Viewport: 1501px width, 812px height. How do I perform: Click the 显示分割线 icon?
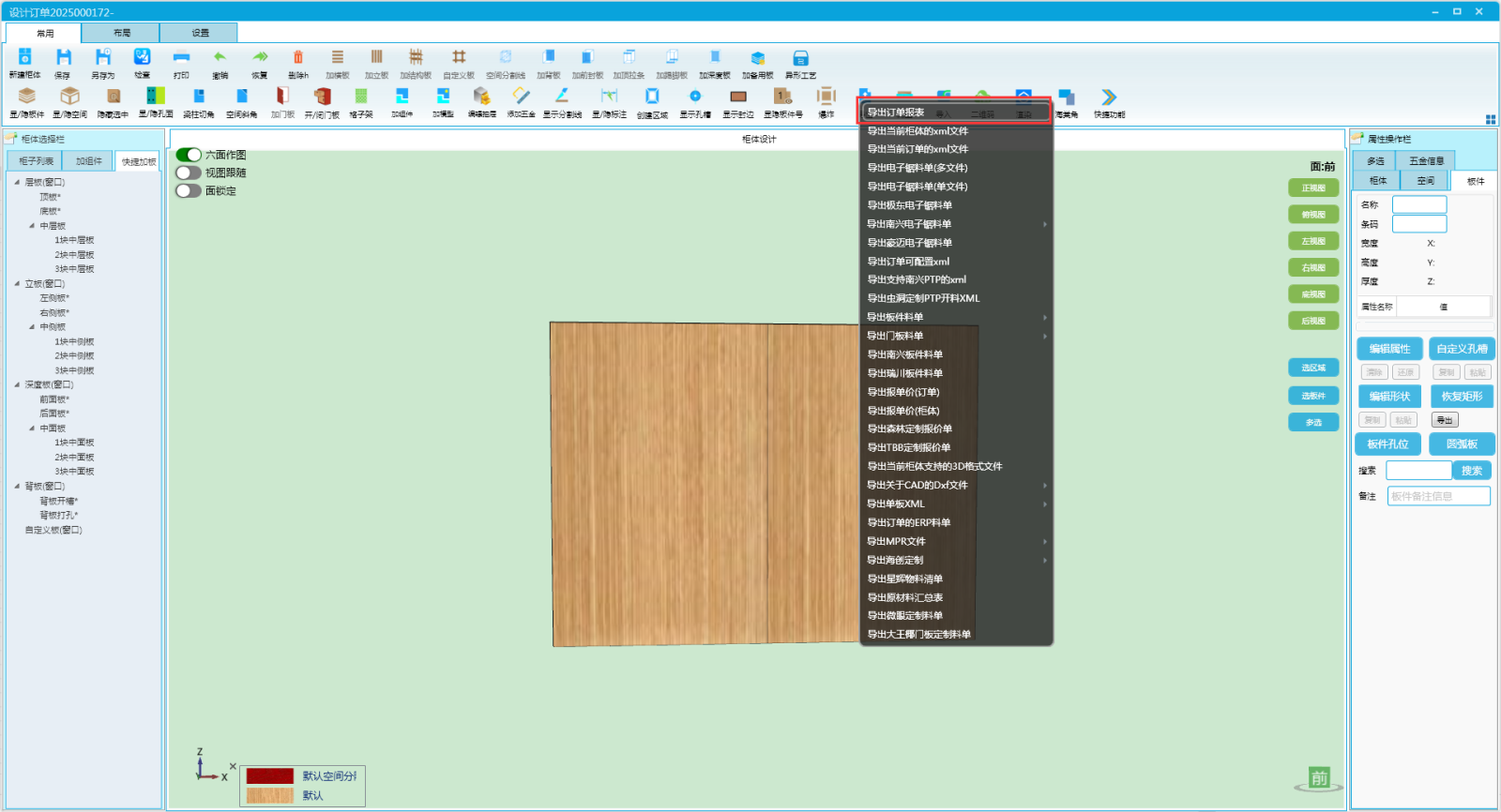[x=562, y=97]
